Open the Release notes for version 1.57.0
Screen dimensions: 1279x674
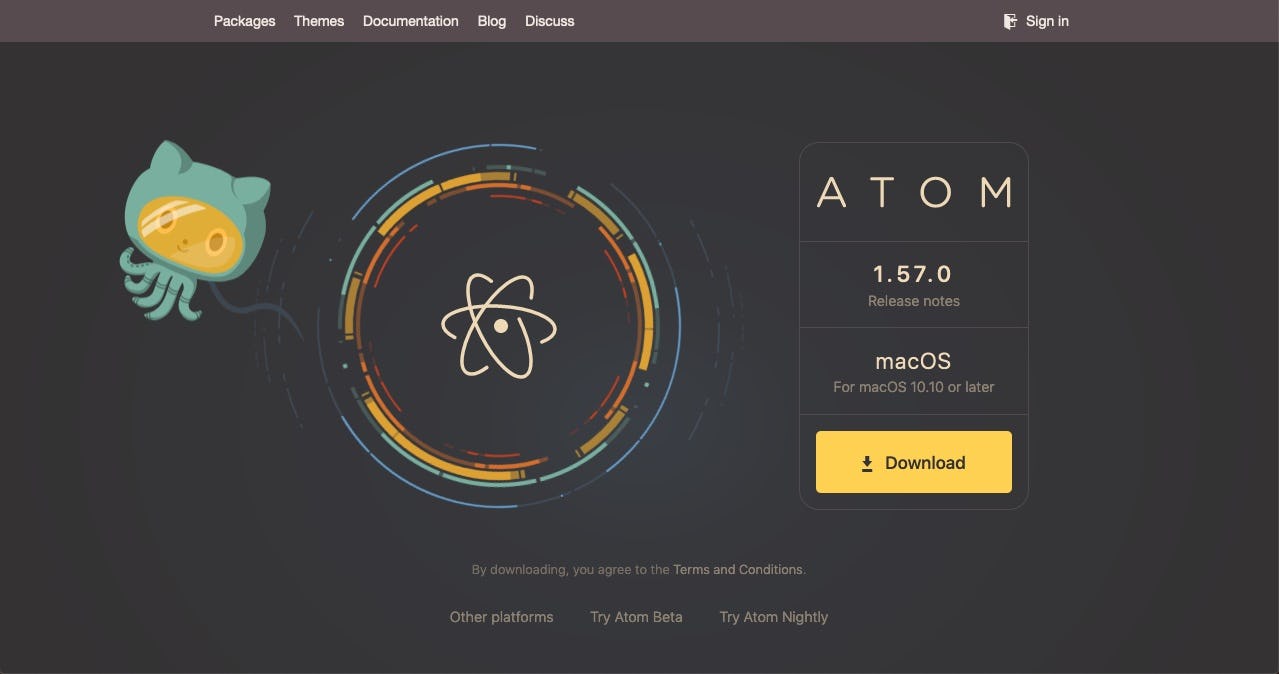click(913, 300)
